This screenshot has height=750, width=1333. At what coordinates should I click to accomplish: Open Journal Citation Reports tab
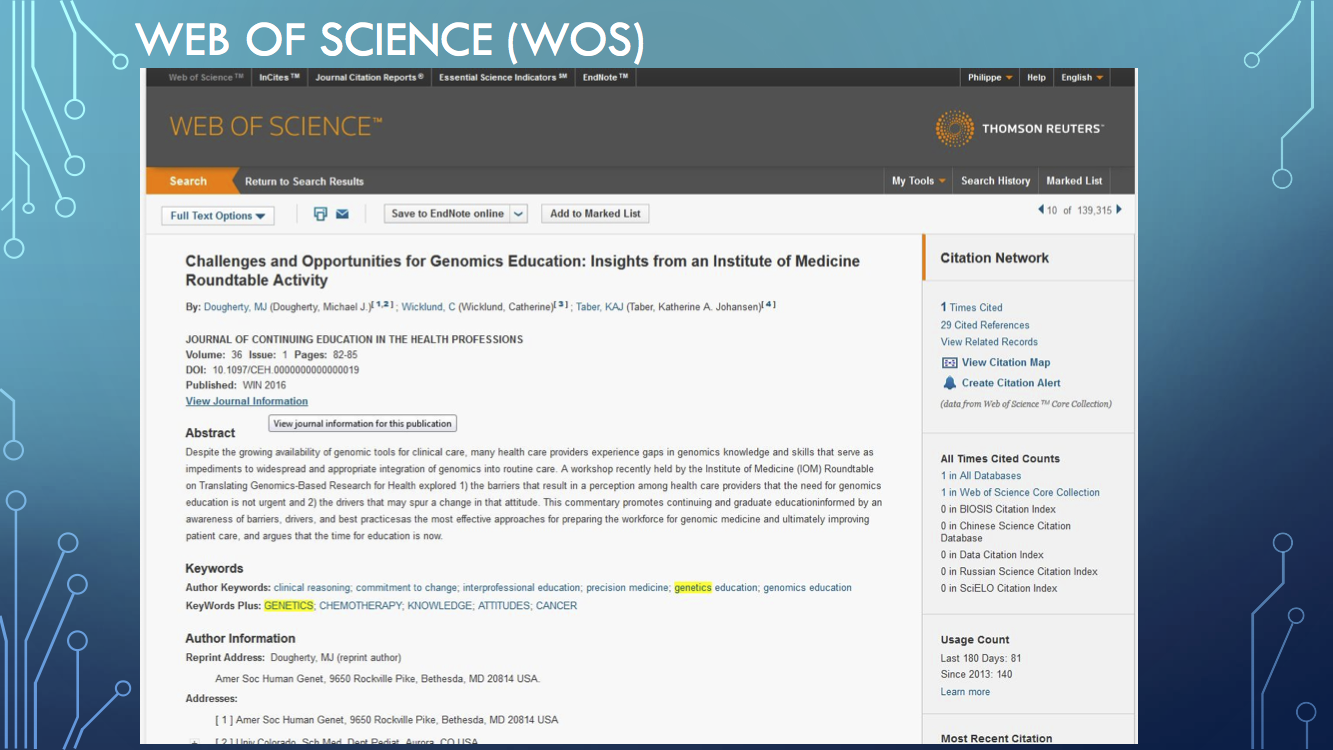(x=370, y=77)
